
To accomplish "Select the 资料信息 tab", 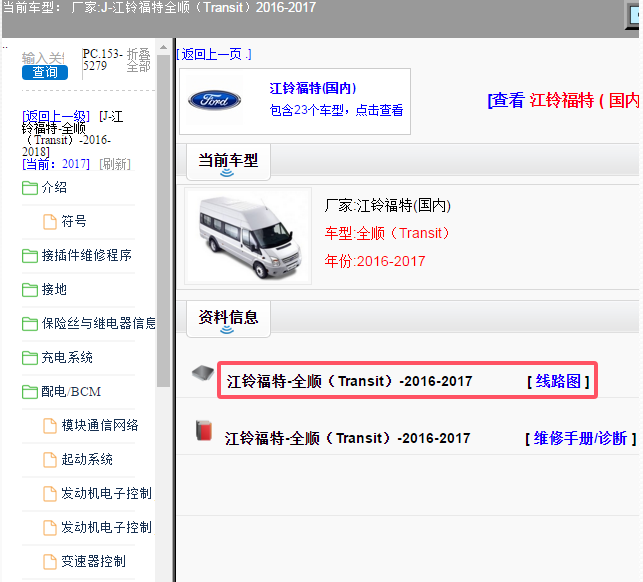I will pos(228,319).
